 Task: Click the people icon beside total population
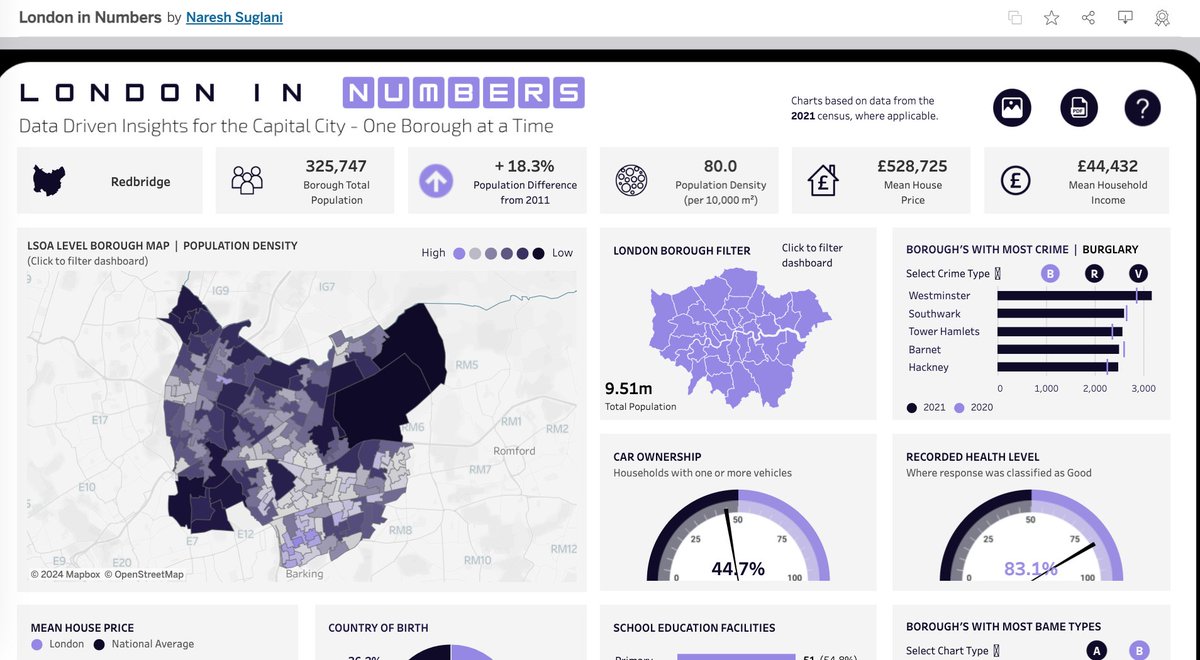click(246, 181)
